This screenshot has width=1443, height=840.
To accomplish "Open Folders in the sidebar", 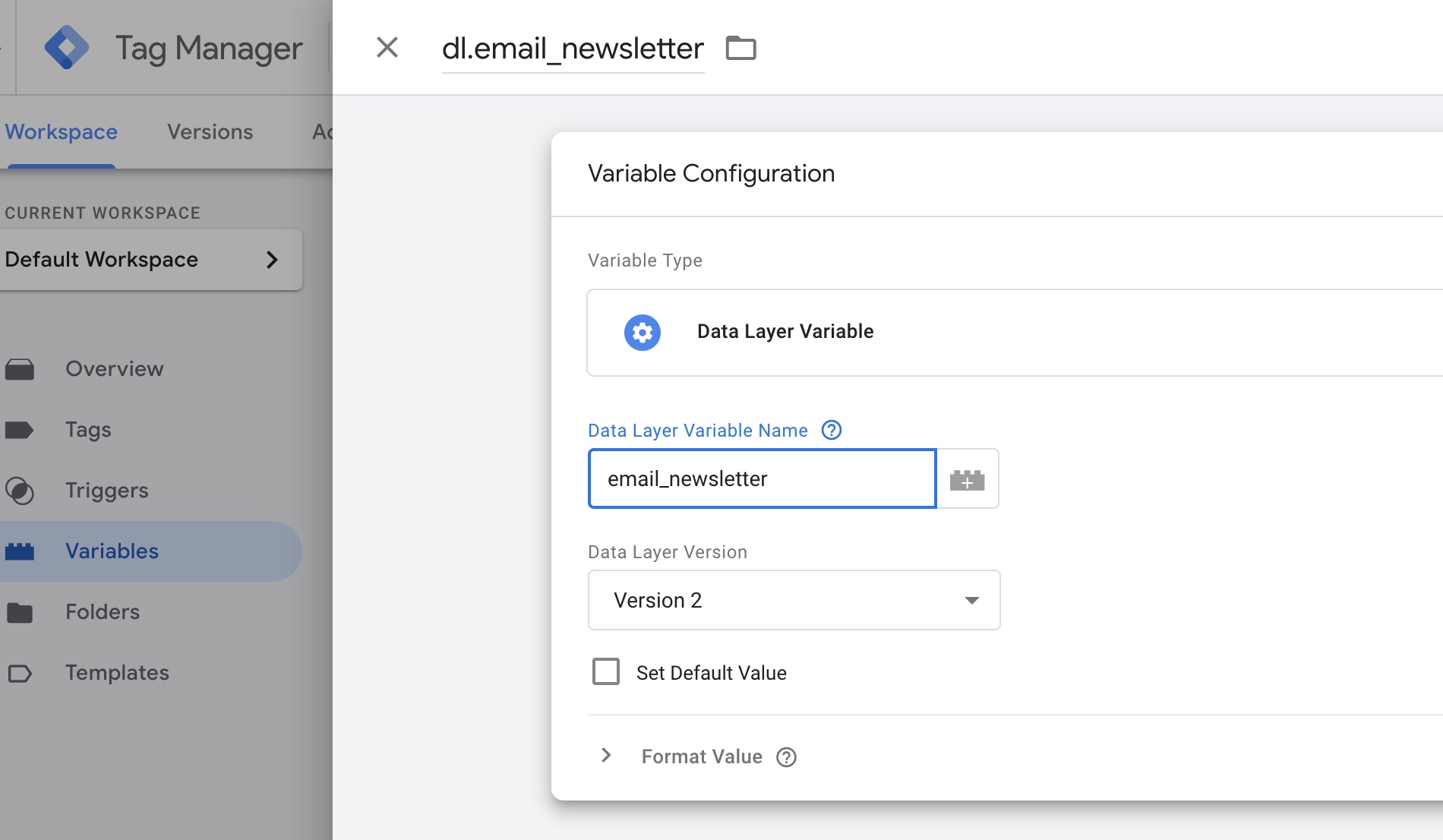I will click(103, 612).
